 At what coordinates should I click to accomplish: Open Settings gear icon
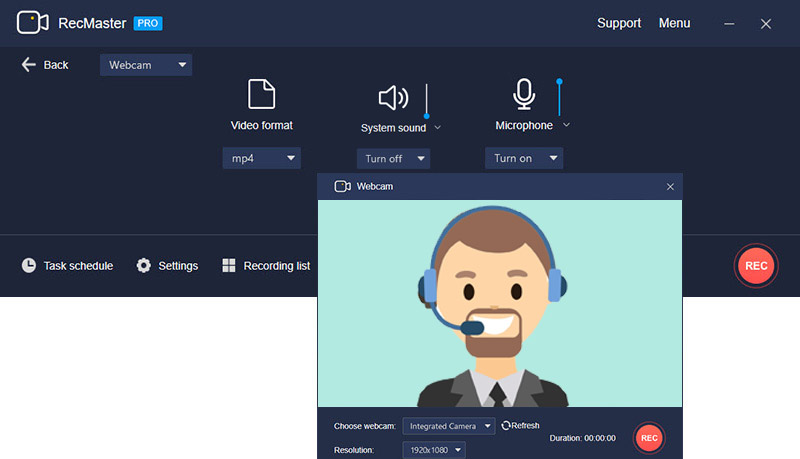coord(144,265)
